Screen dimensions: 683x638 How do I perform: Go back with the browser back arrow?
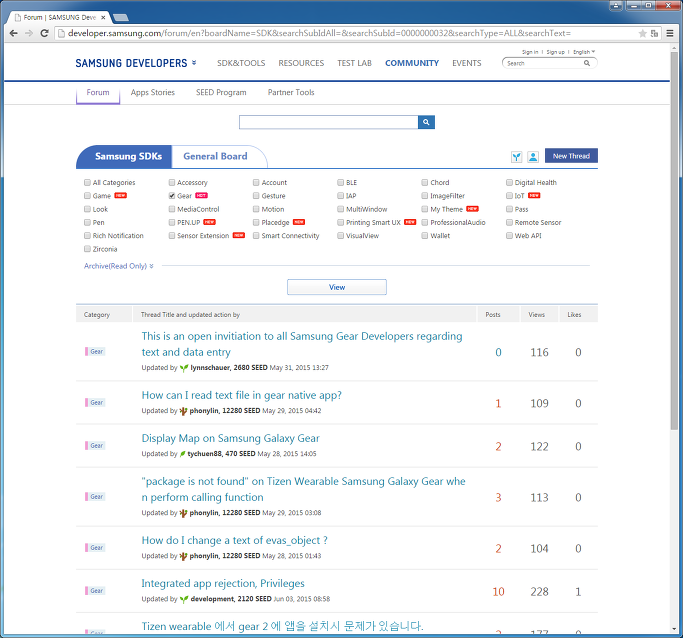(x=14, y=33)
